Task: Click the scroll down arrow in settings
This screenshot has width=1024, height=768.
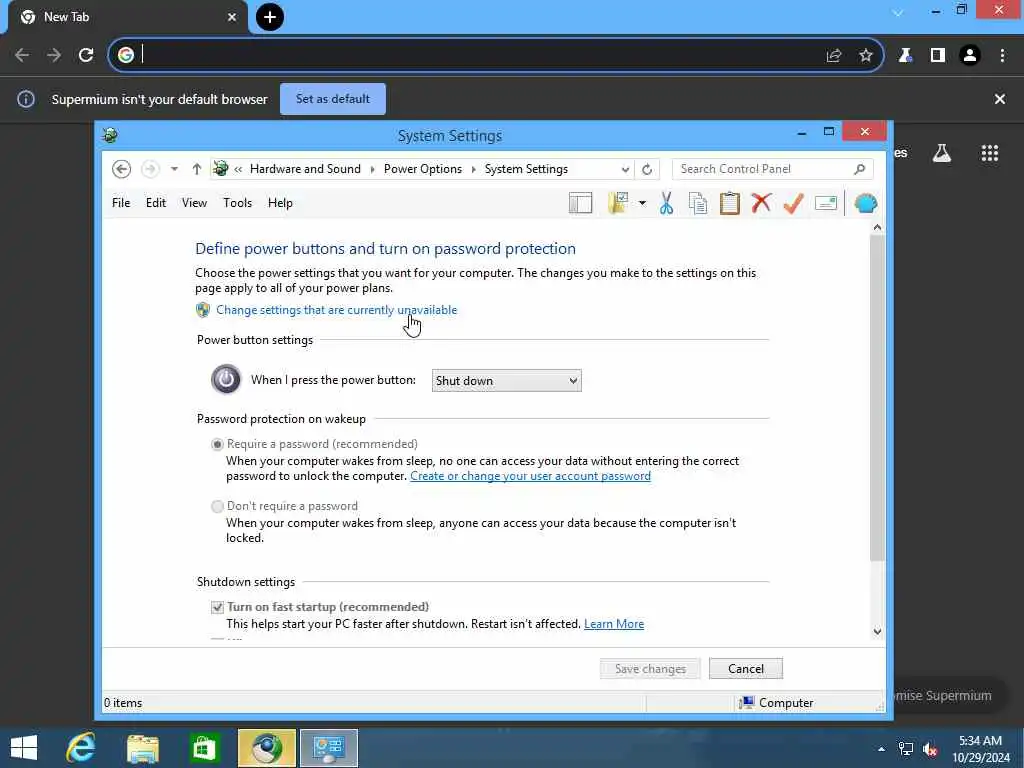Action: pos(877,632)
